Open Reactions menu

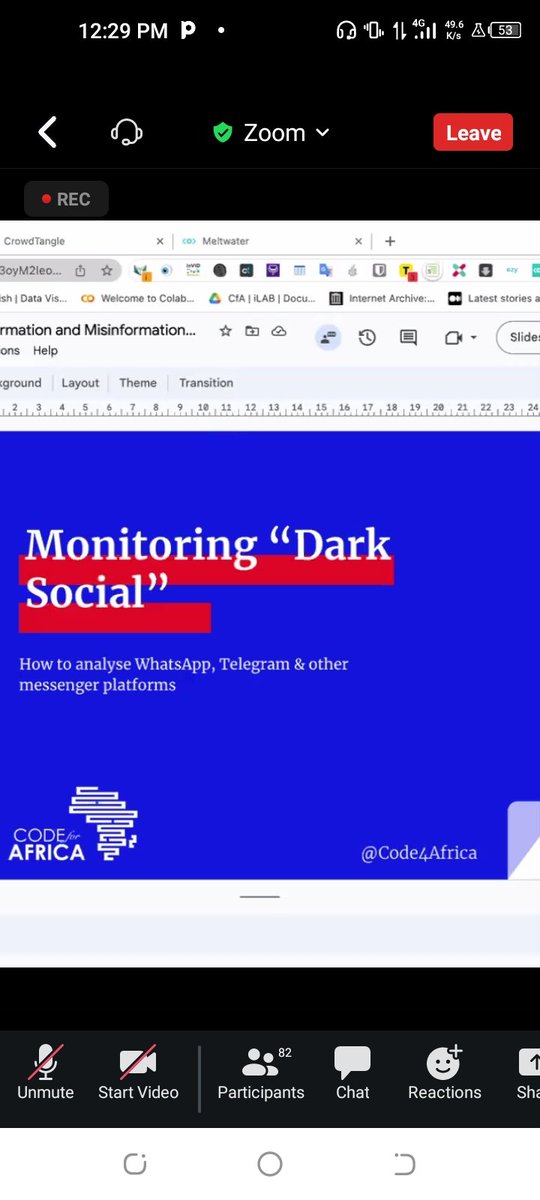click(444, 1073)
